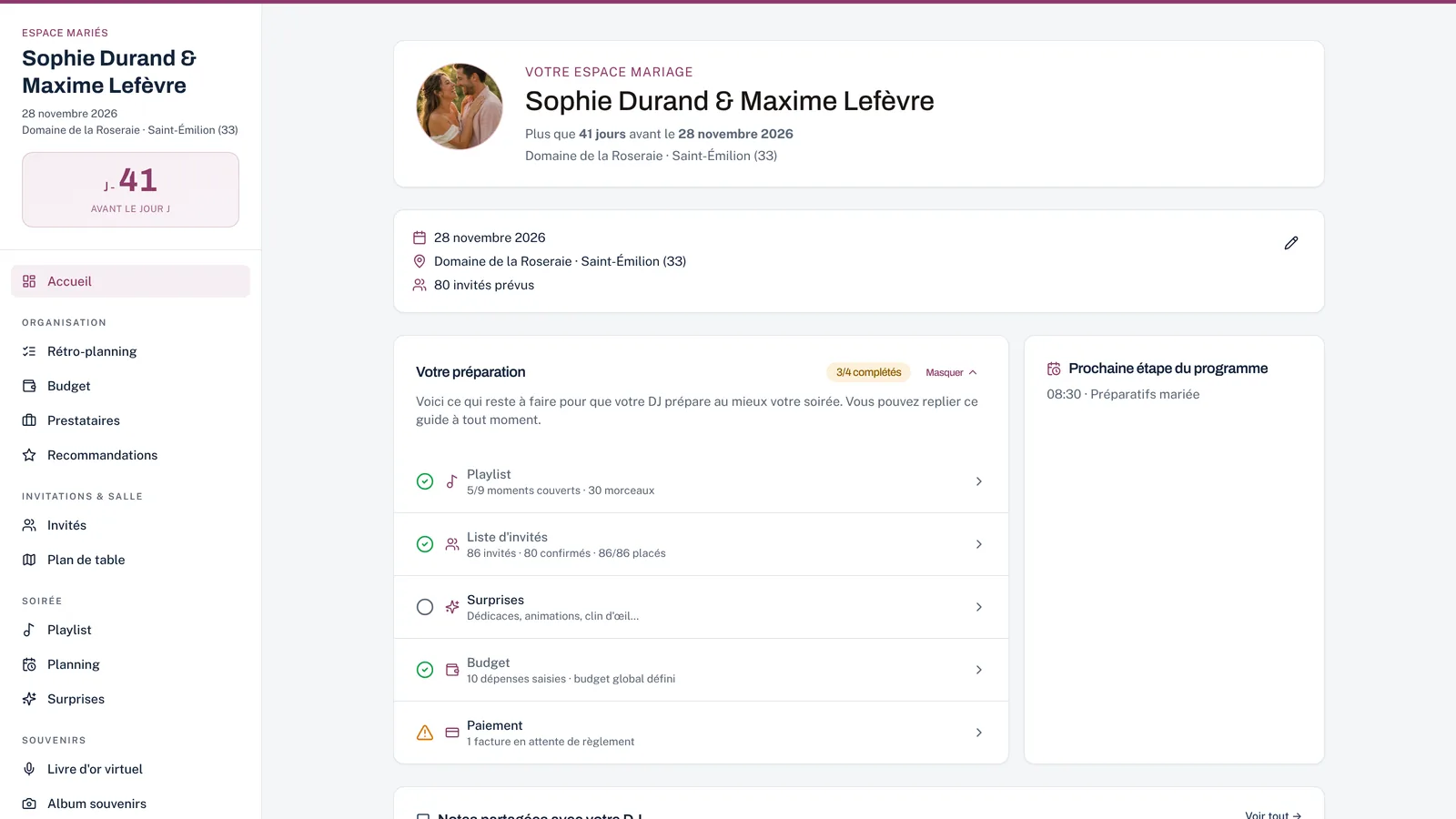Click the Accueil dashboard icon in sidebar
Viewport: 1456px width, 819px height.
coord(29,281)
